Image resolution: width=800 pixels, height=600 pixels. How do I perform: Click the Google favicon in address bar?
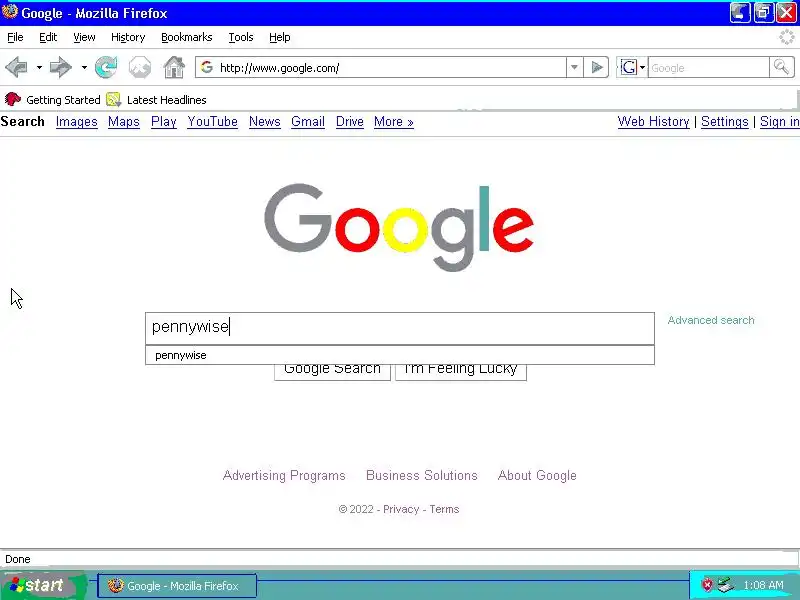click(x=207, y=67)
